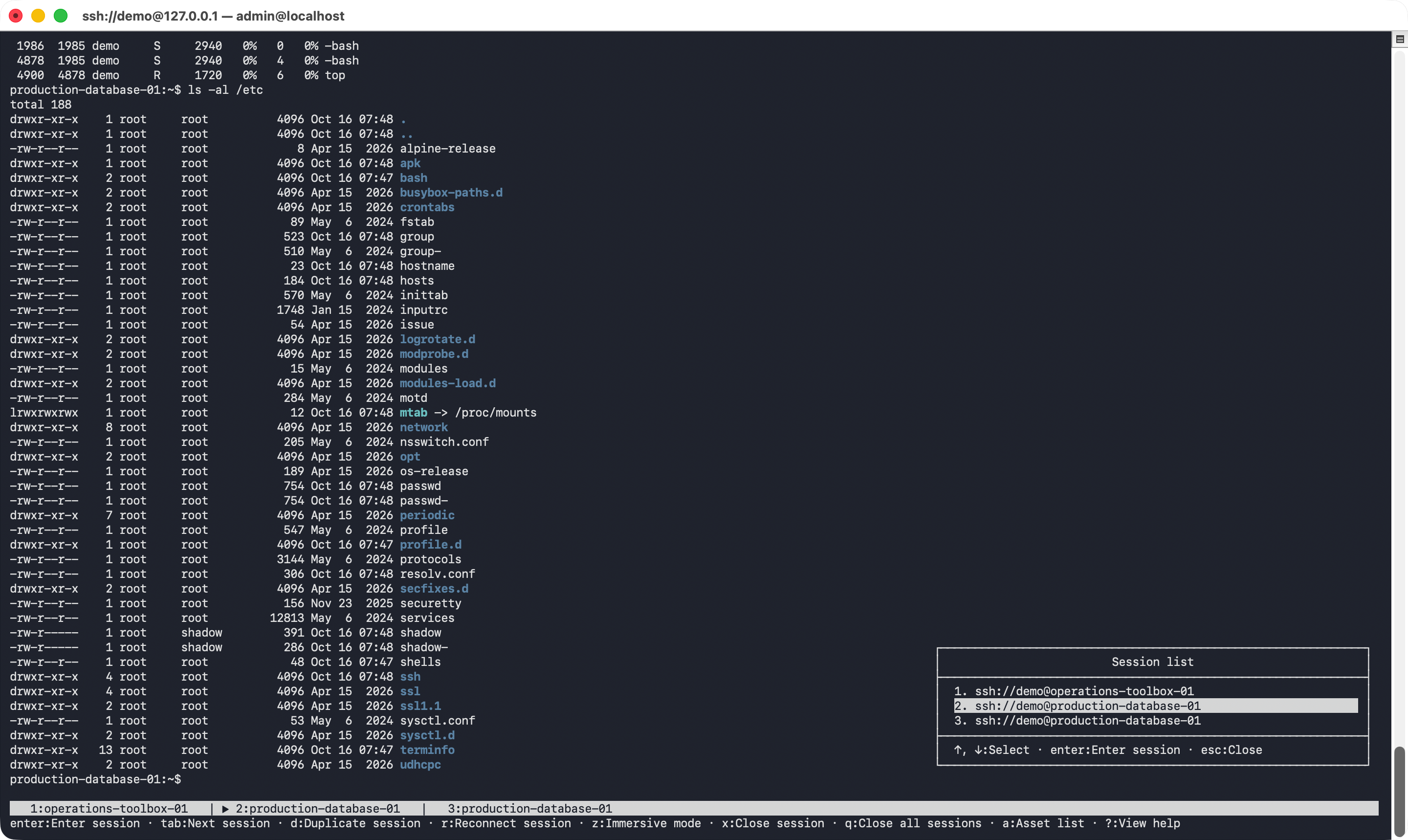
Task: Switch to the 3:production-database-01 session tab
Action: pos(529,808)
